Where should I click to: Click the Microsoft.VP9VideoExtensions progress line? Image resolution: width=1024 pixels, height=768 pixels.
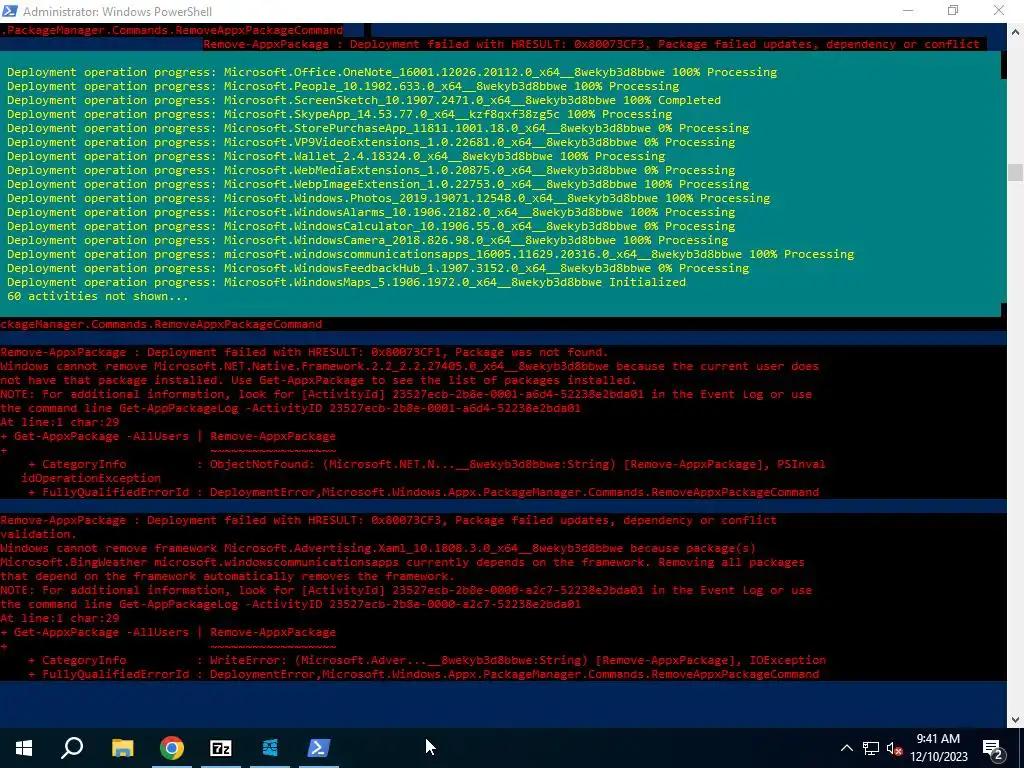pos(371,142)
